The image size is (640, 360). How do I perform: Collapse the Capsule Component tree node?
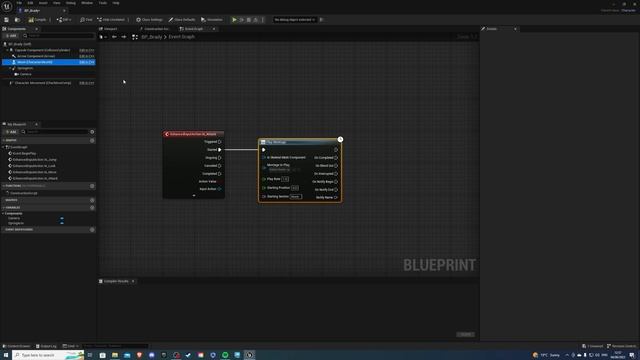7,50
